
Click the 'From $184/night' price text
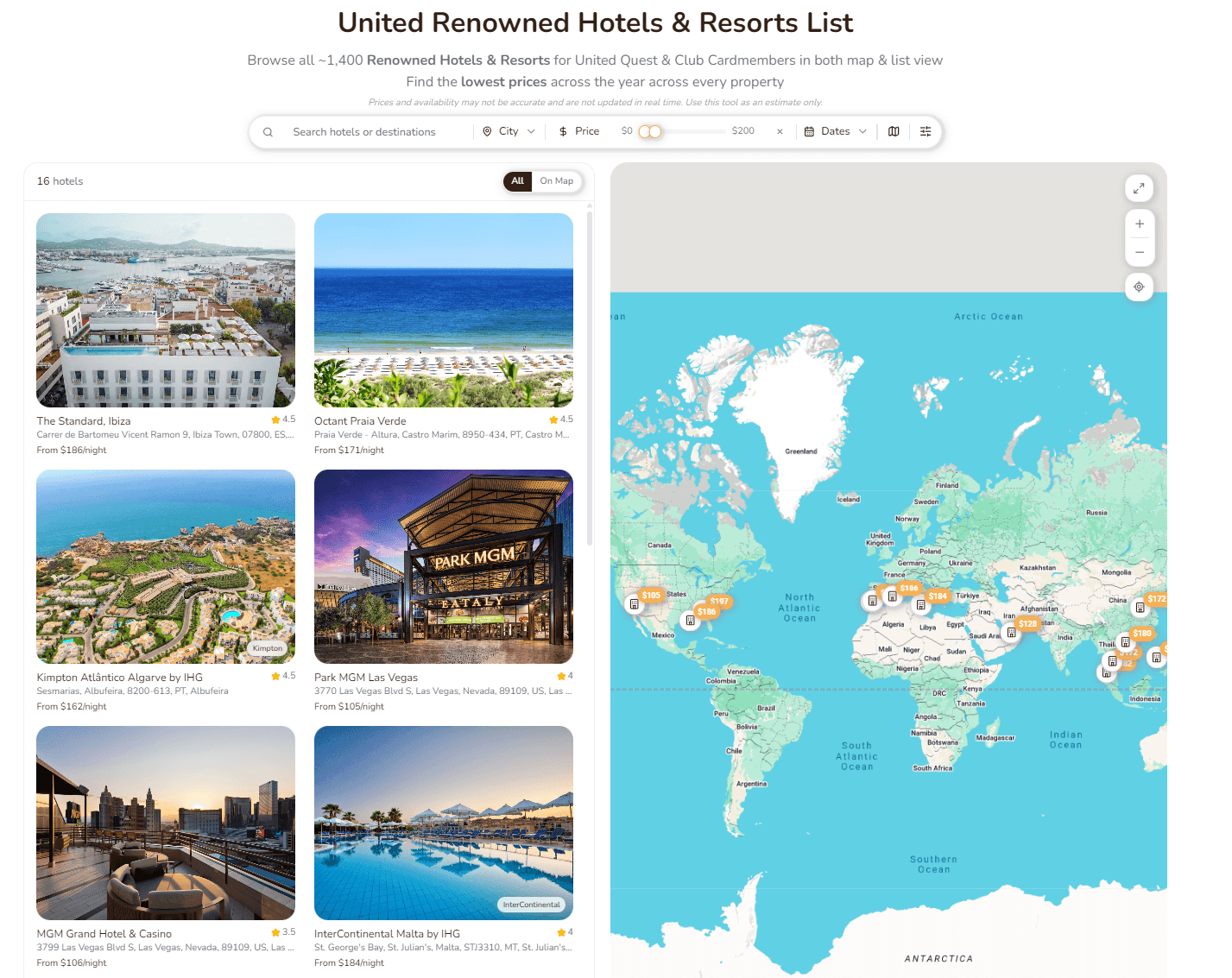pos(349,962)
